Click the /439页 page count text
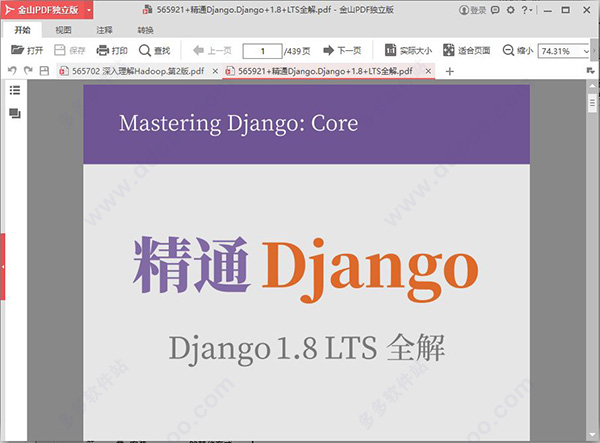 [297, 51]
